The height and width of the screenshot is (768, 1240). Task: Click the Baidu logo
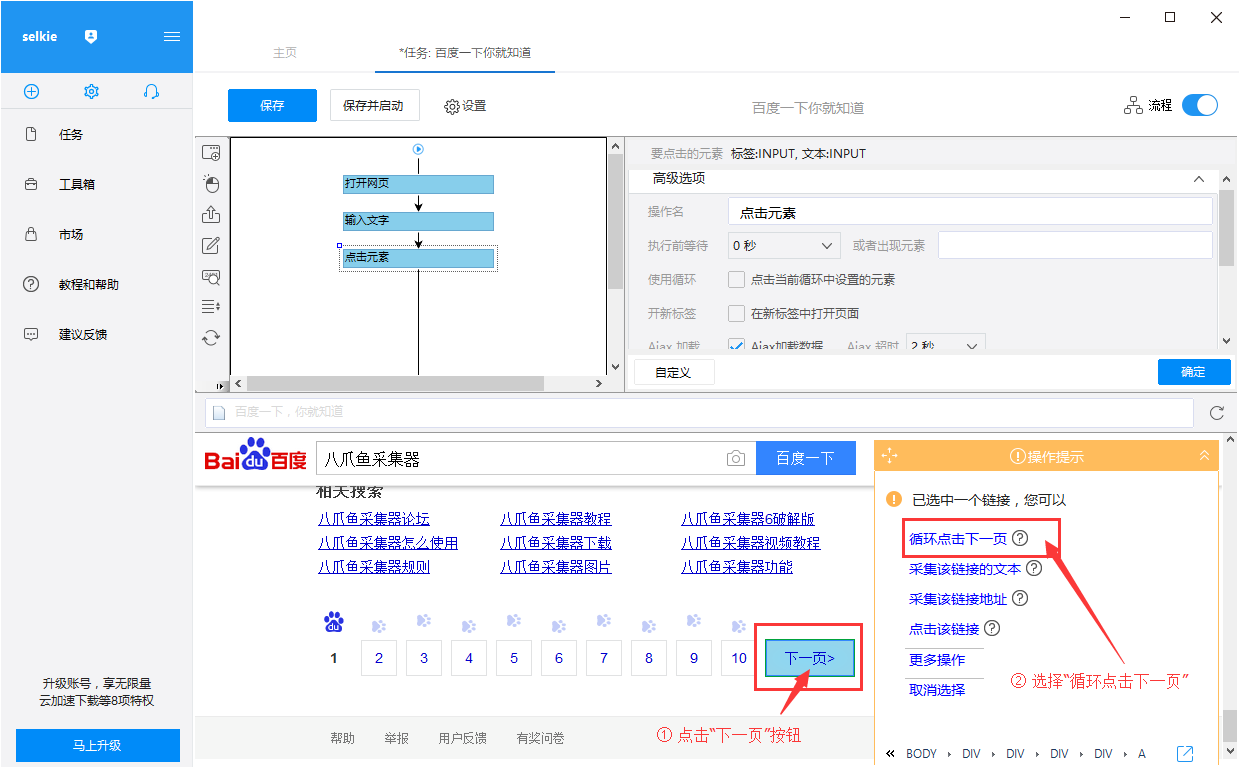tap(255, 456)
